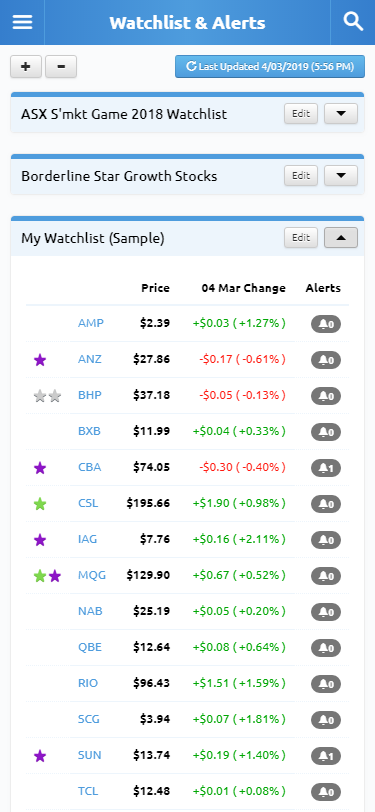Click the green star next to CSL
The width and height of the screenshot is (375, 812).
[40, 503]
